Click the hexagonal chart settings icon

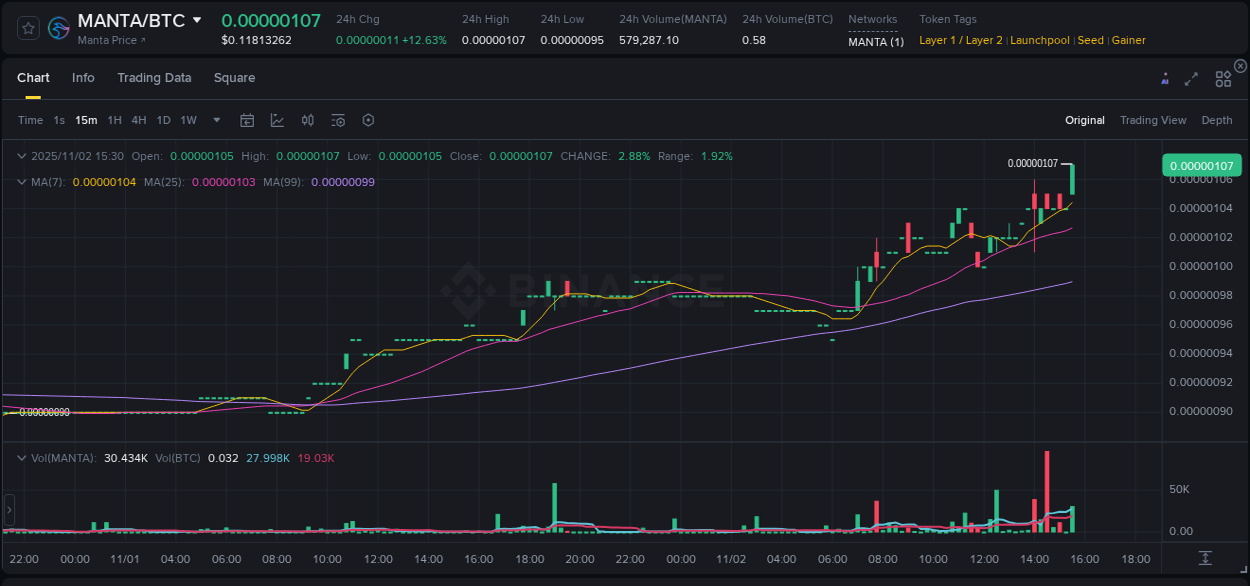tap(368, 120)
